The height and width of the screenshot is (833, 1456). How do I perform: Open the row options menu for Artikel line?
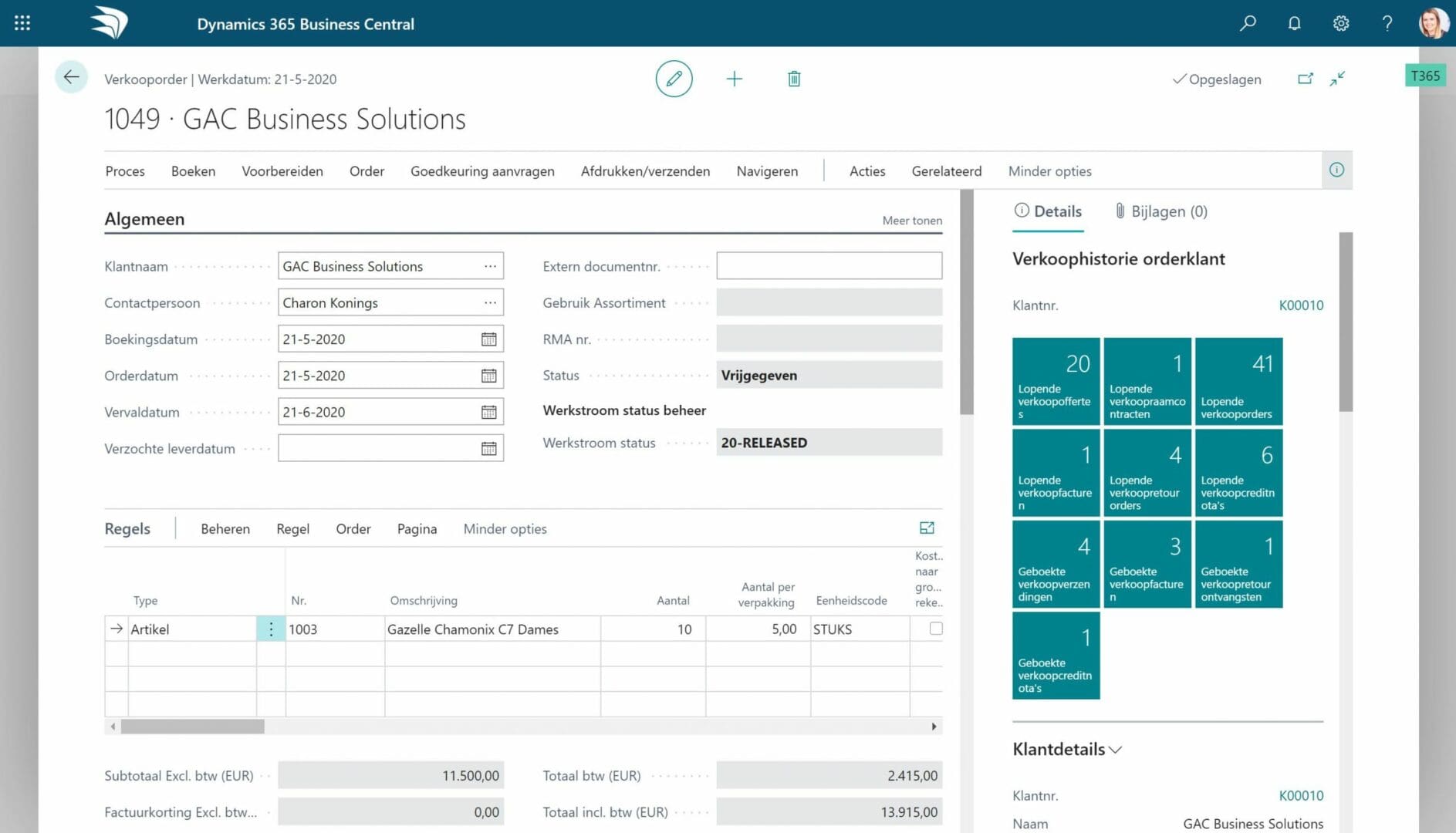(271, 629)
